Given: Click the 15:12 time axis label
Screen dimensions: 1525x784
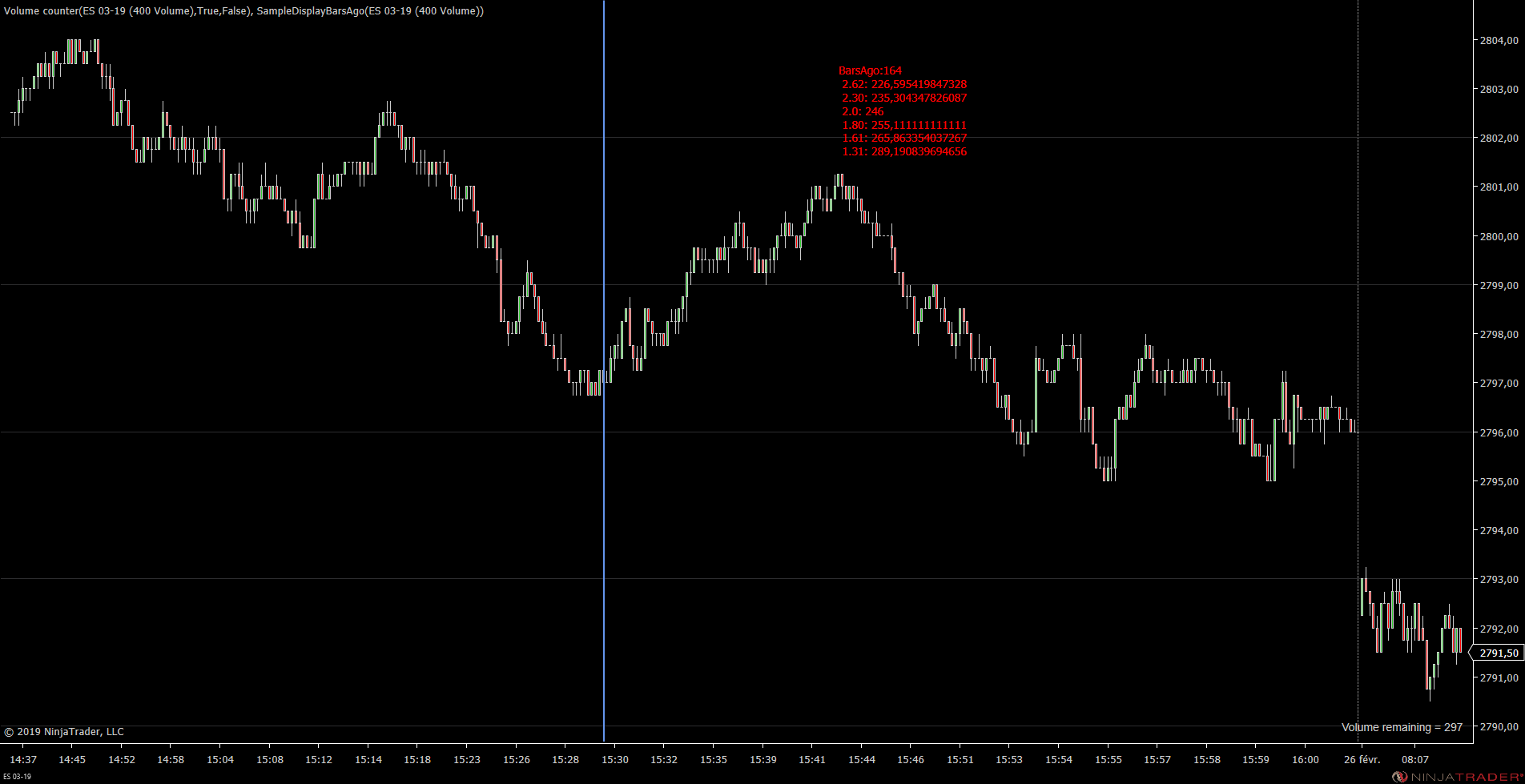Looking at the screenshot, I should pos(319,759).
